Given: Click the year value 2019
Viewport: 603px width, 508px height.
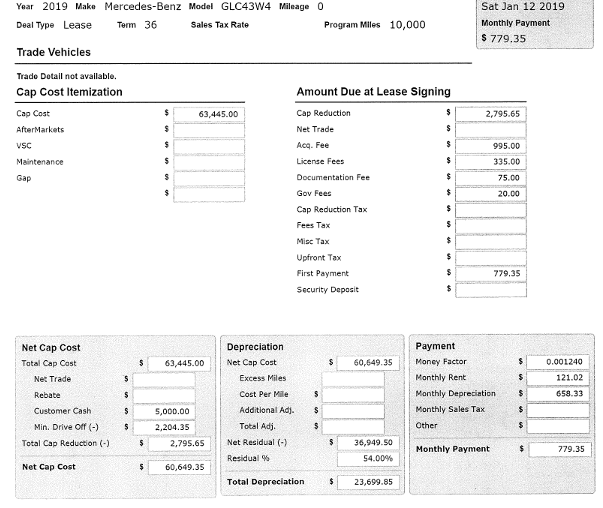Looking at the screenshot, I should pos(55,7).
